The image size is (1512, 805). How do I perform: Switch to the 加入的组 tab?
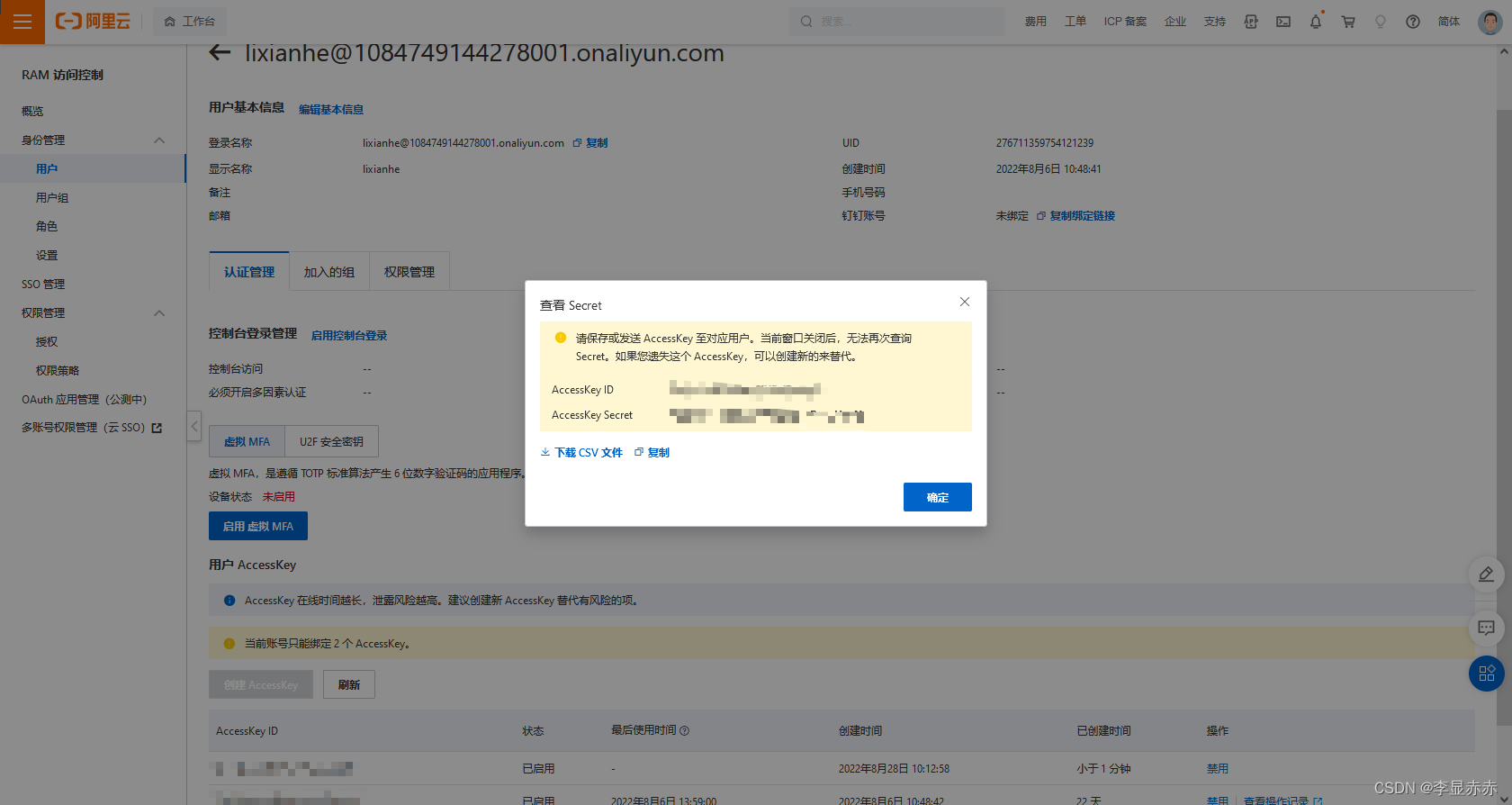coord(329,272)
